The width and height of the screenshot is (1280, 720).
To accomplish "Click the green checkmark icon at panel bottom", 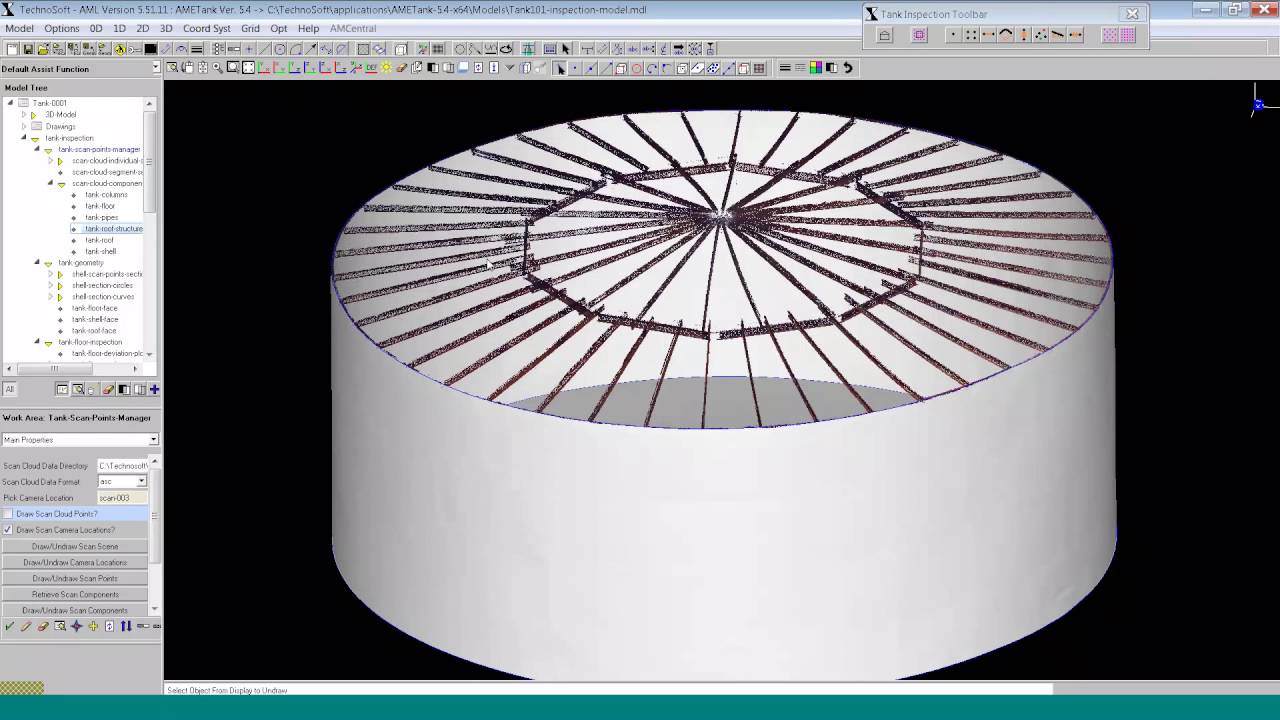I will tap(10, 626).
